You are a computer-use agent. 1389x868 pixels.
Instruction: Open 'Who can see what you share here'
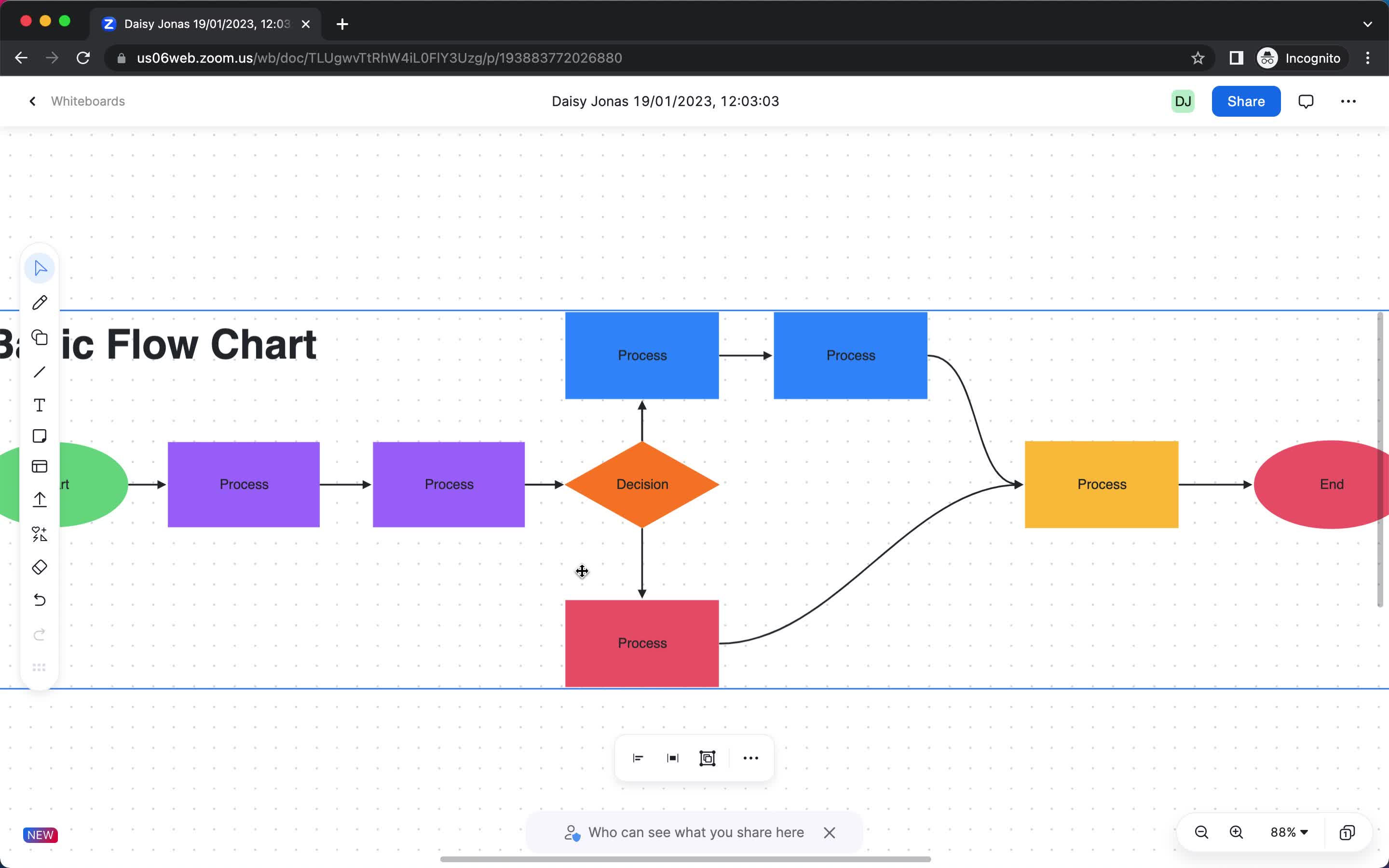(x=695, y=832)
